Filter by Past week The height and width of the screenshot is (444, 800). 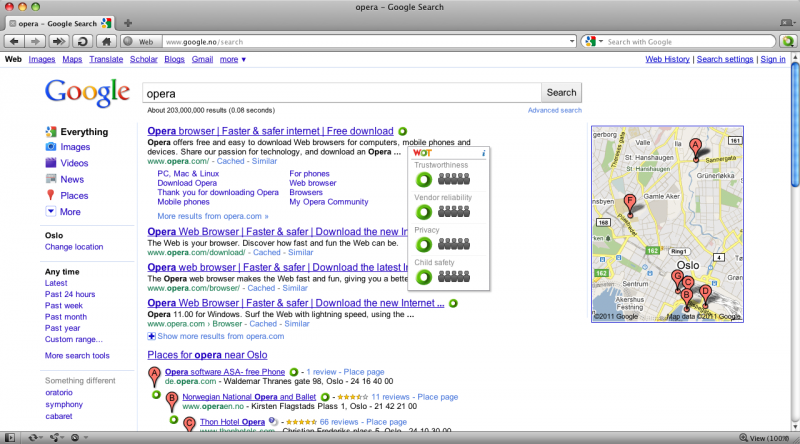coord(64,305)
